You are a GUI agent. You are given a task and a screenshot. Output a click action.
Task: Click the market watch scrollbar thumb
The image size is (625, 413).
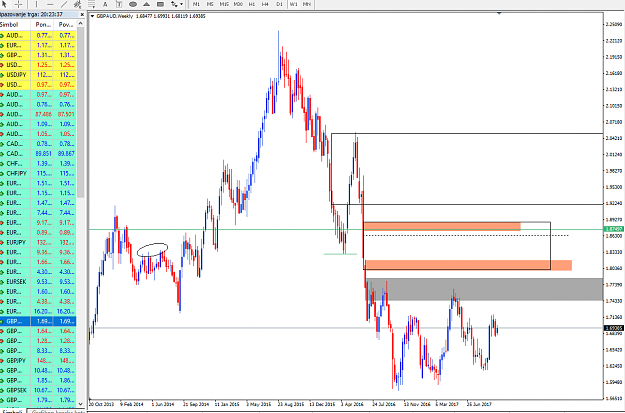81,113
